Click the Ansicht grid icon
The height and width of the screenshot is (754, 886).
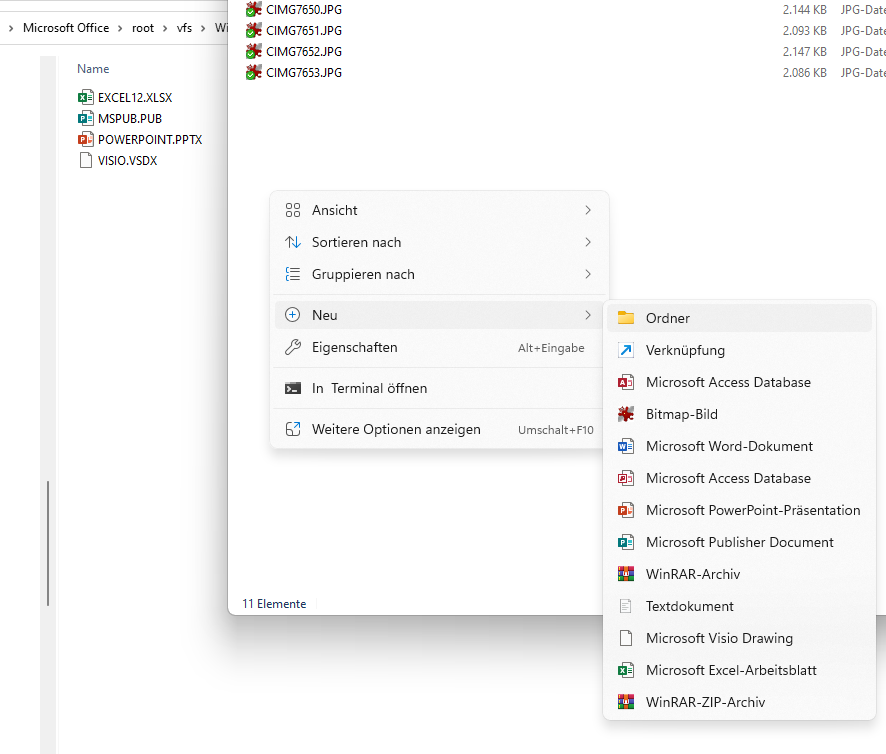pos(293,210)
